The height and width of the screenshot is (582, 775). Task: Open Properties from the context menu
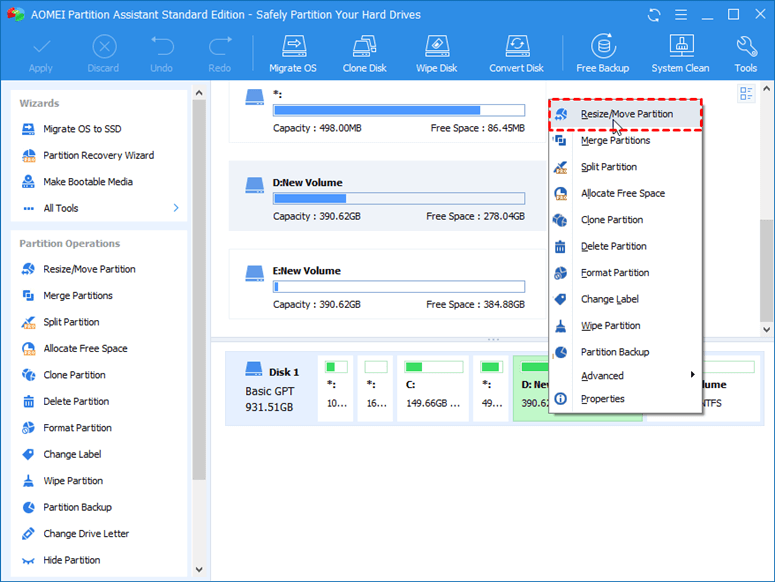[x=625, y=399]
